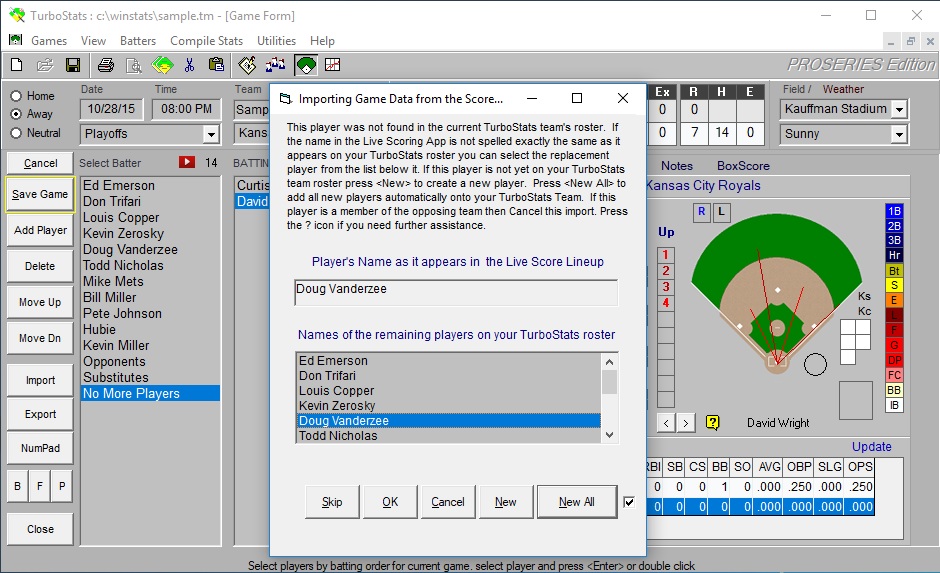This screenshot has height=573, width=940.
Task: Open the Playoffs game type dropdown
Action: coord(210,134)
